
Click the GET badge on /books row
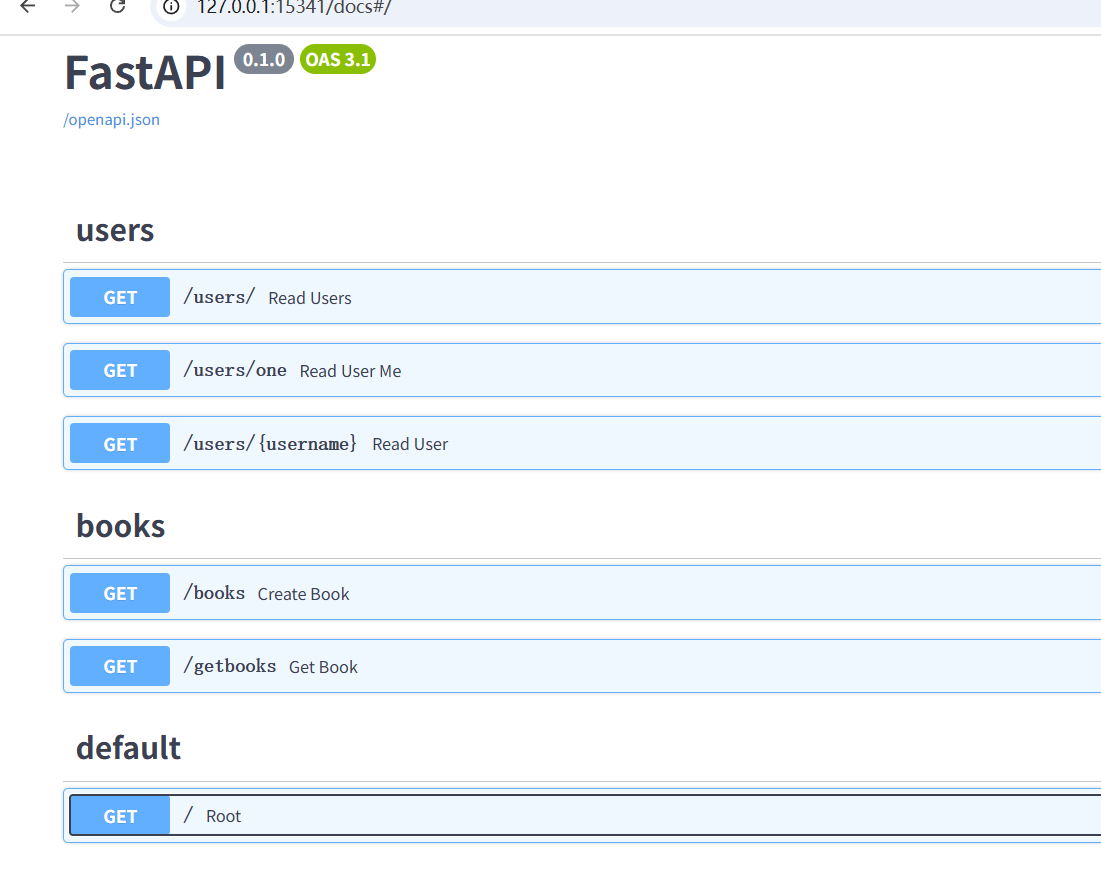119,593
